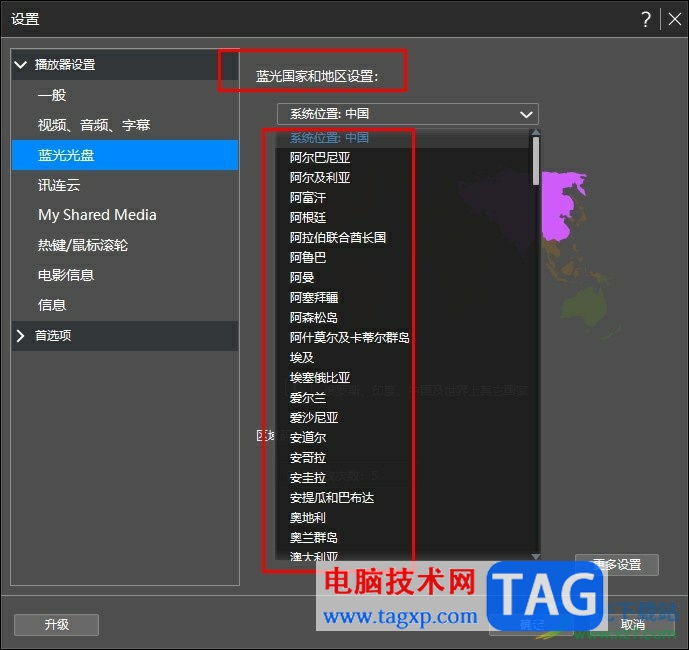Toggle the 系统位置: 中国 region dropdown

click(407, 114)
